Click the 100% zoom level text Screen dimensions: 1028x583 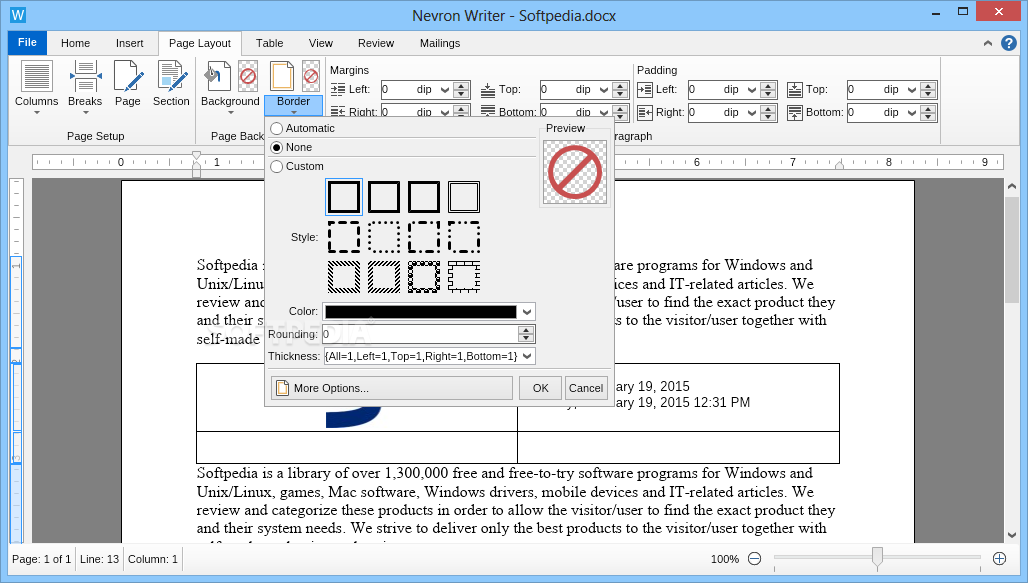(724, 559)
